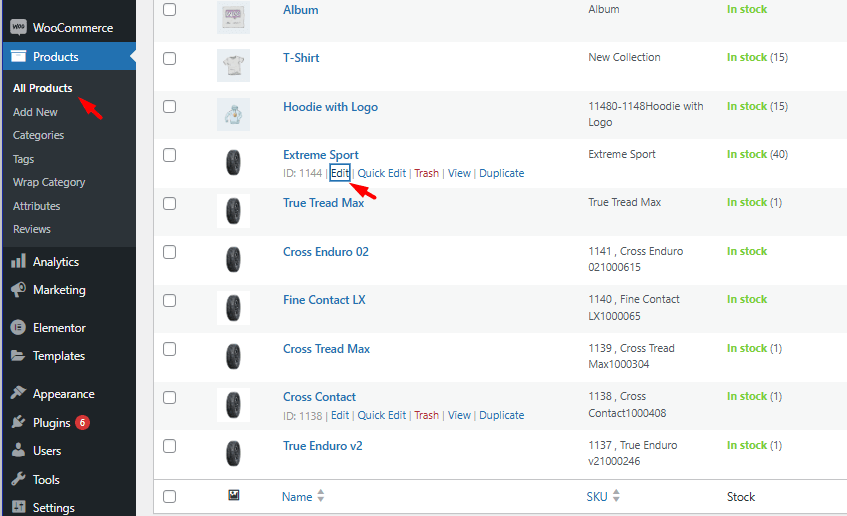Click the Marketing megaphone icon
847x516 pixels.
(x=18, y=290)
